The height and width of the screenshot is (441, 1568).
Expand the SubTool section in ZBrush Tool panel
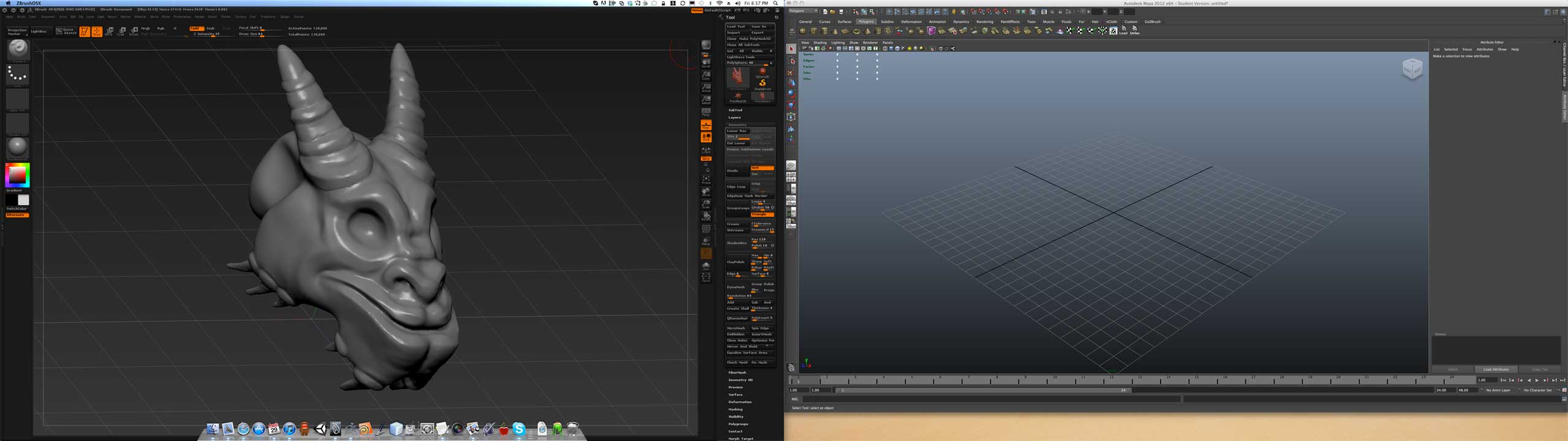(x=735, y=110)
